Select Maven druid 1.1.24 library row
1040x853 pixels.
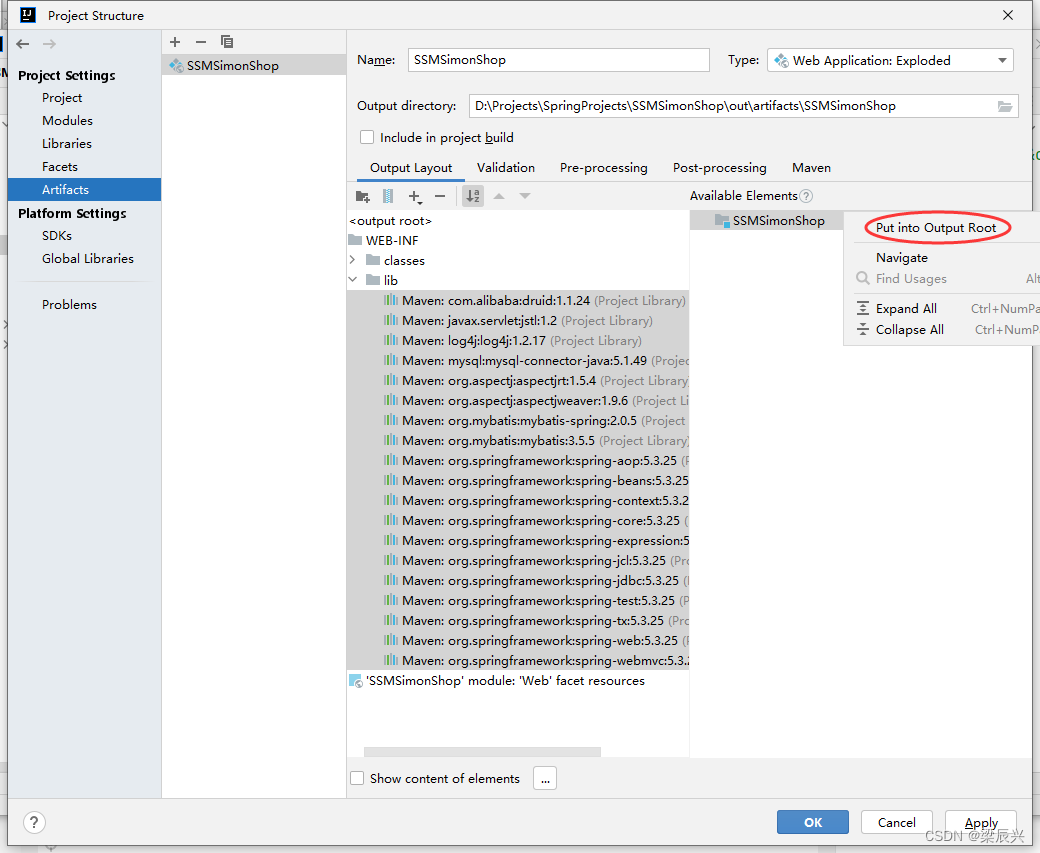click(518, 300)
